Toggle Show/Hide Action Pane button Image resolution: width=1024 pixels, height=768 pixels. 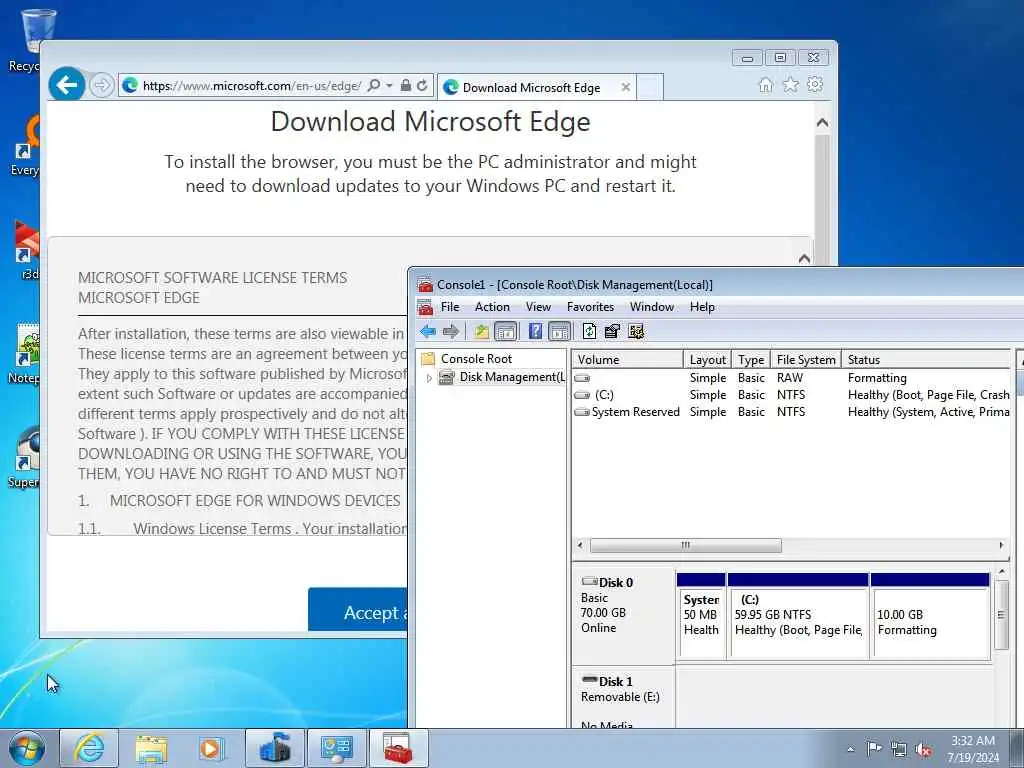point(559,332)
